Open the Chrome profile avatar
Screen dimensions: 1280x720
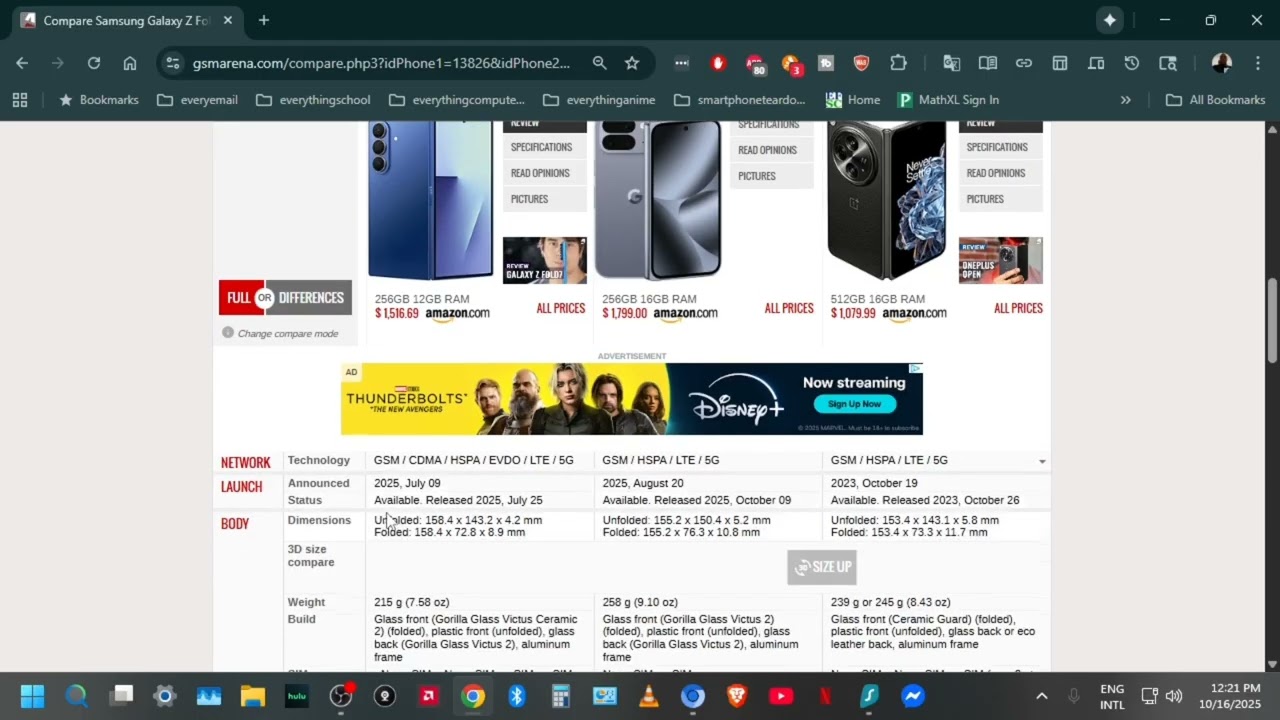click(1221, 63)
